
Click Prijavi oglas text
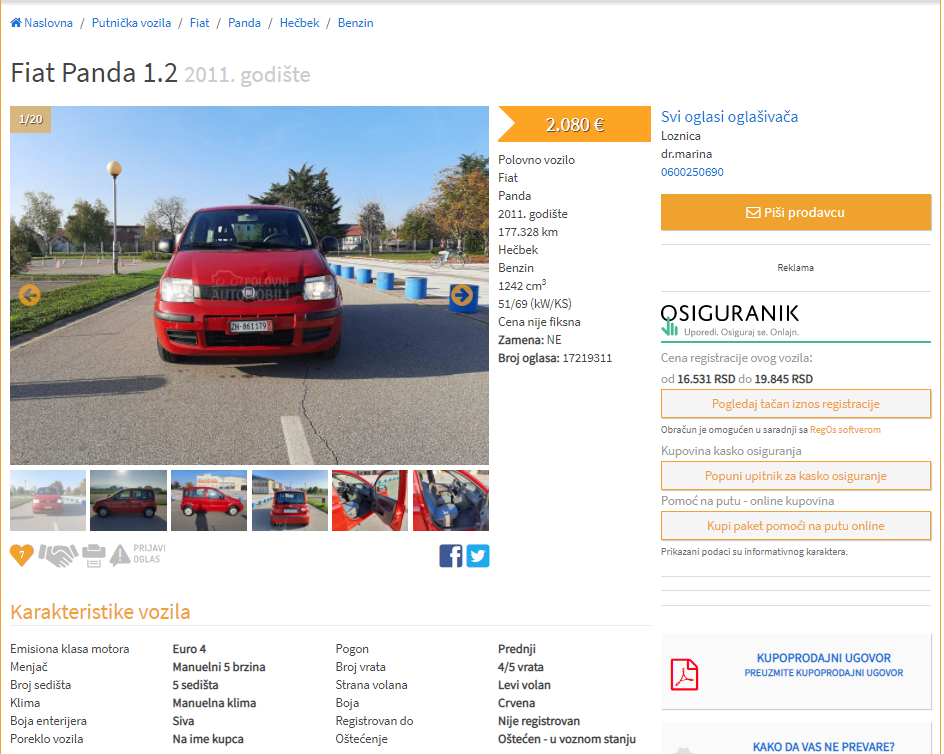[147, 554]
